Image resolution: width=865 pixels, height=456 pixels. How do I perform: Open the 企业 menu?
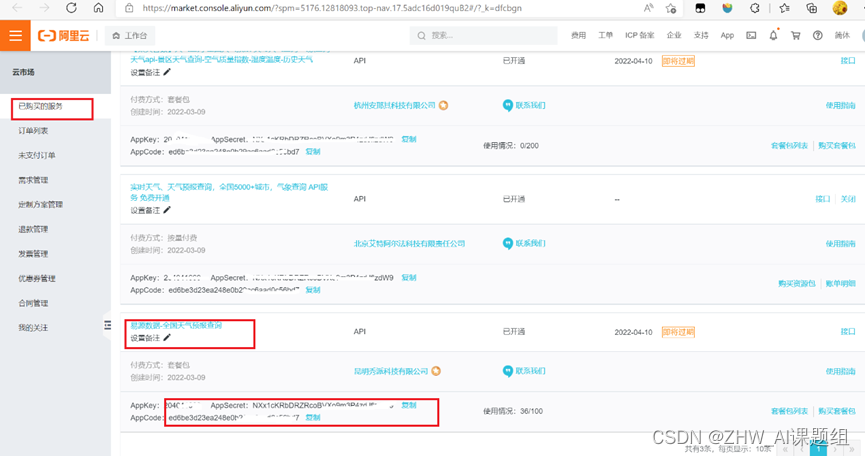674,35
